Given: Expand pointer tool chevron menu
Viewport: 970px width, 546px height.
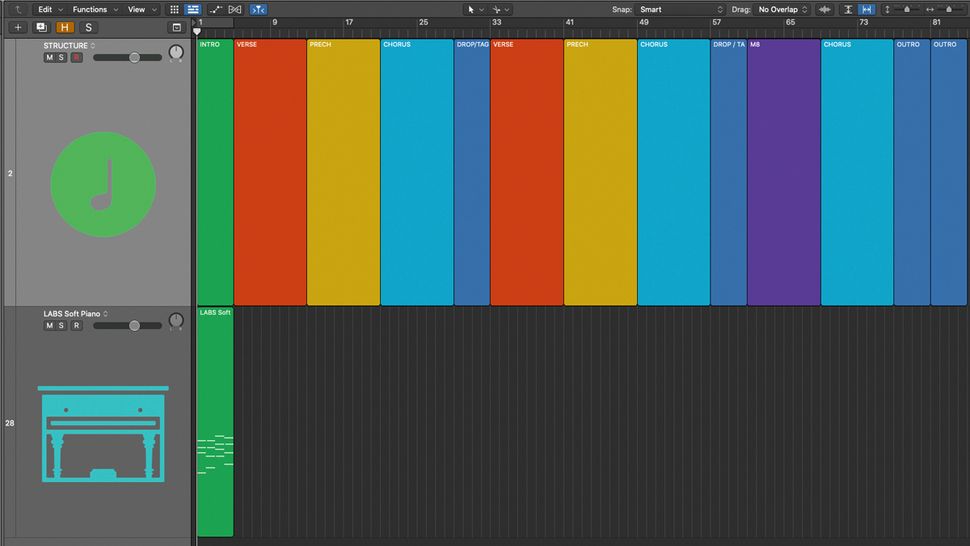Looking at the screenshot, I should 482,9.
